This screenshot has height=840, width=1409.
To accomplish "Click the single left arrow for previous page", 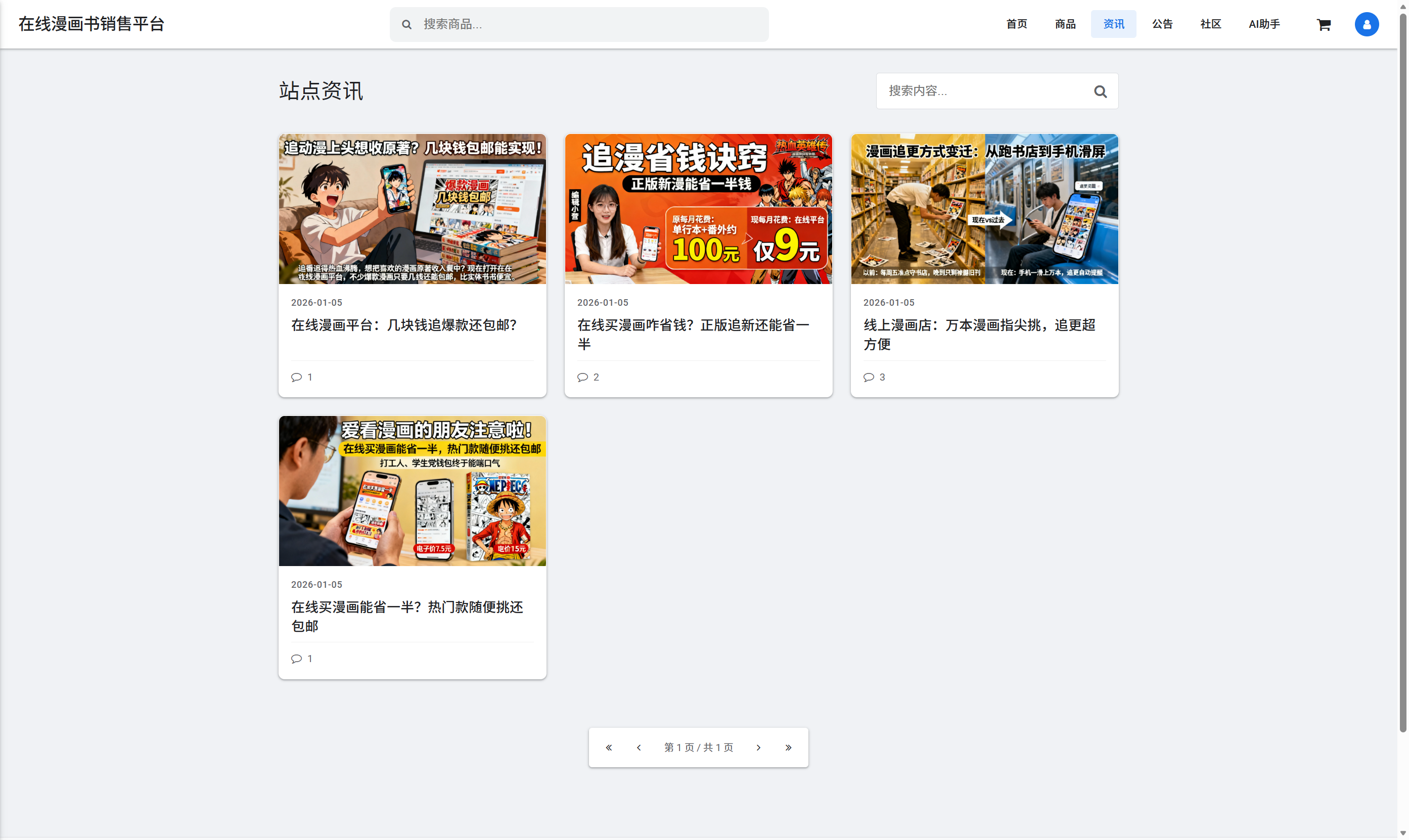I will tap(639, 747).
